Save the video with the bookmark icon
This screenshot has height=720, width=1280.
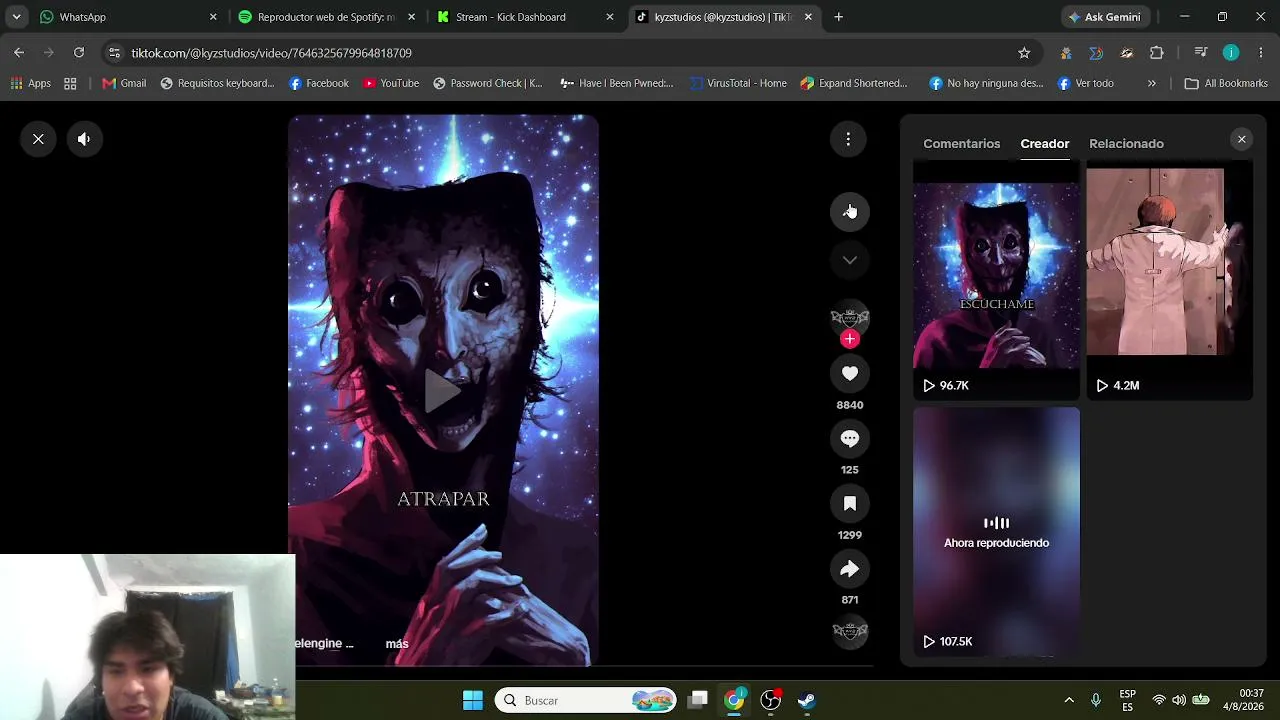coord(850,504)
